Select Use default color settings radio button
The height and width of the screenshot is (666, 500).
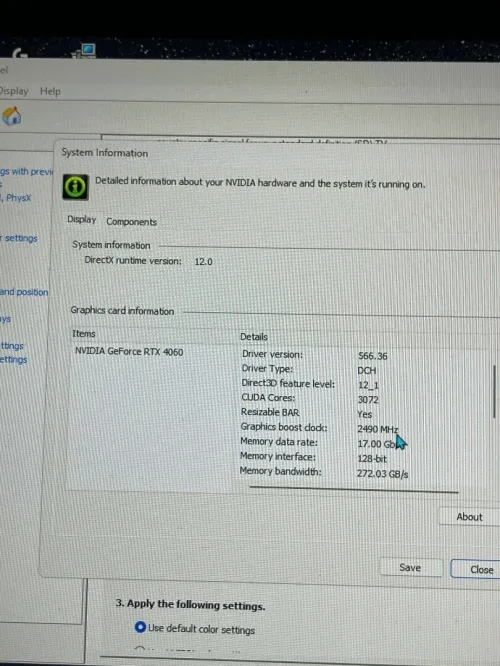[x=140, y=627]
